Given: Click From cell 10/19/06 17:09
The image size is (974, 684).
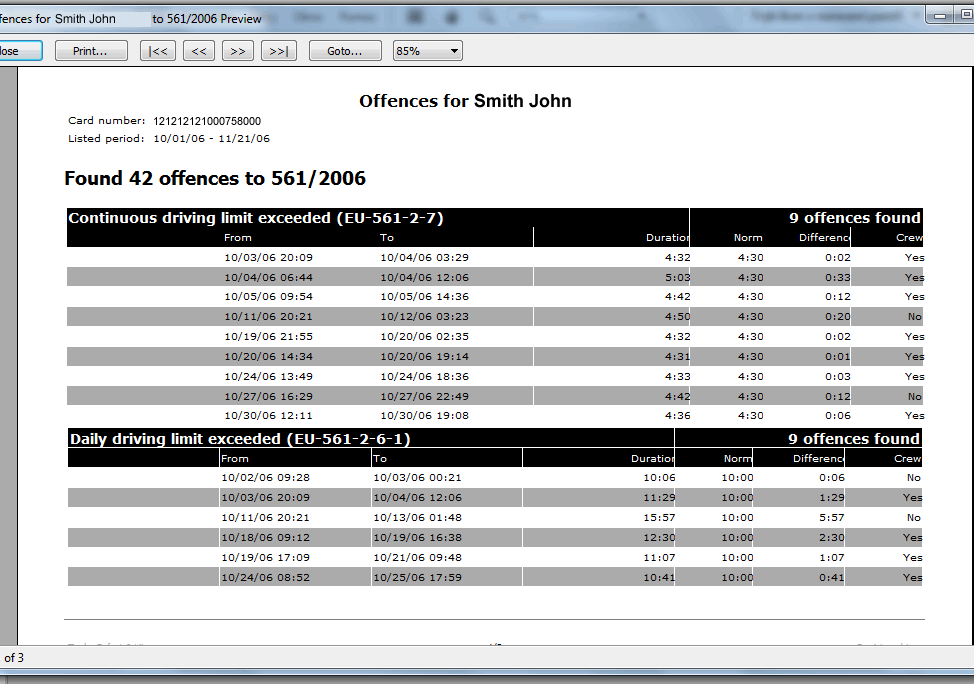Looking at the screenshot, I should (x=265, y=557).
